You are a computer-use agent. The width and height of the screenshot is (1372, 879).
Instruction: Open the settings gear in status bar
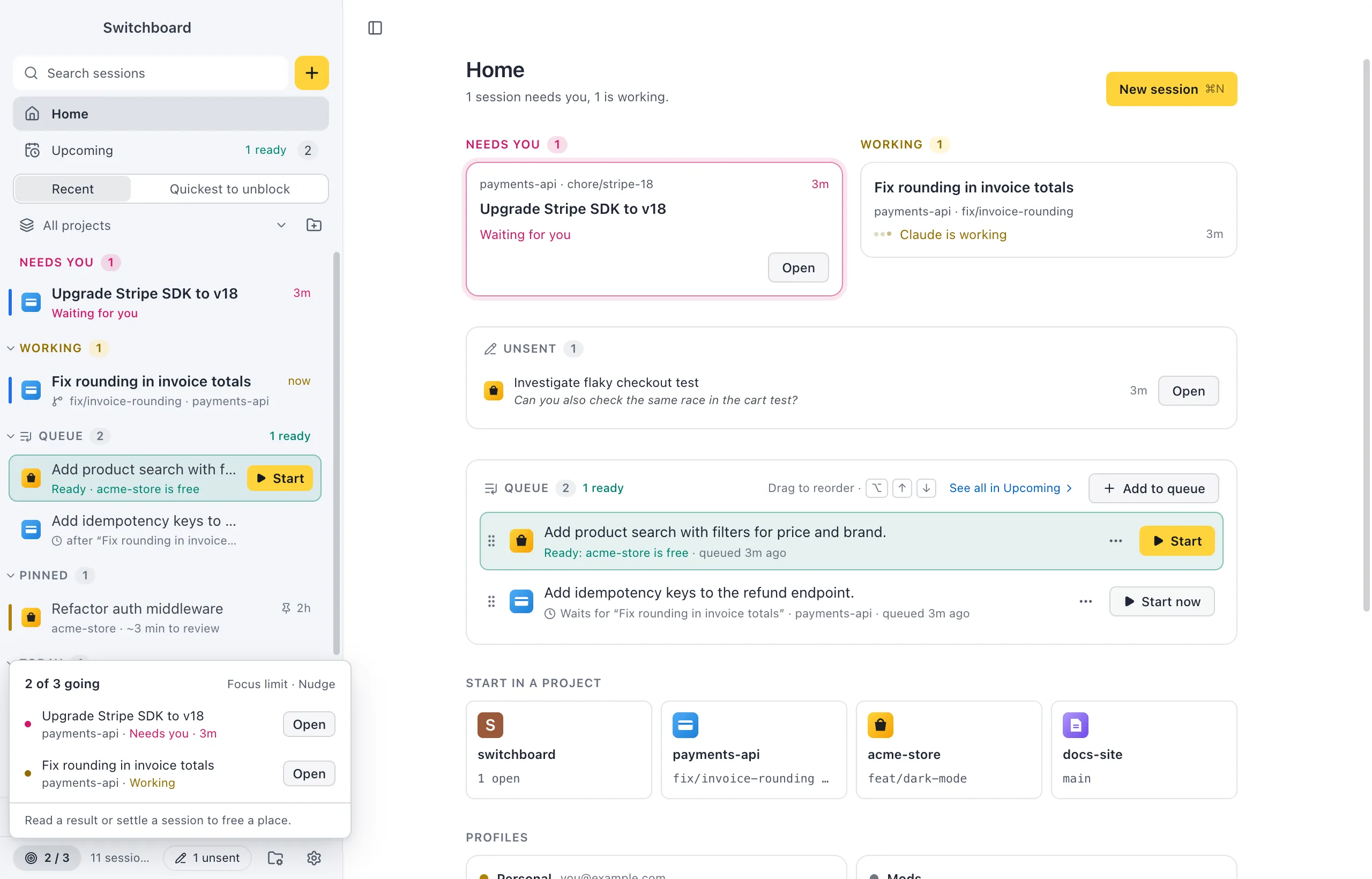pyautogui.click(x=314, y=858)
